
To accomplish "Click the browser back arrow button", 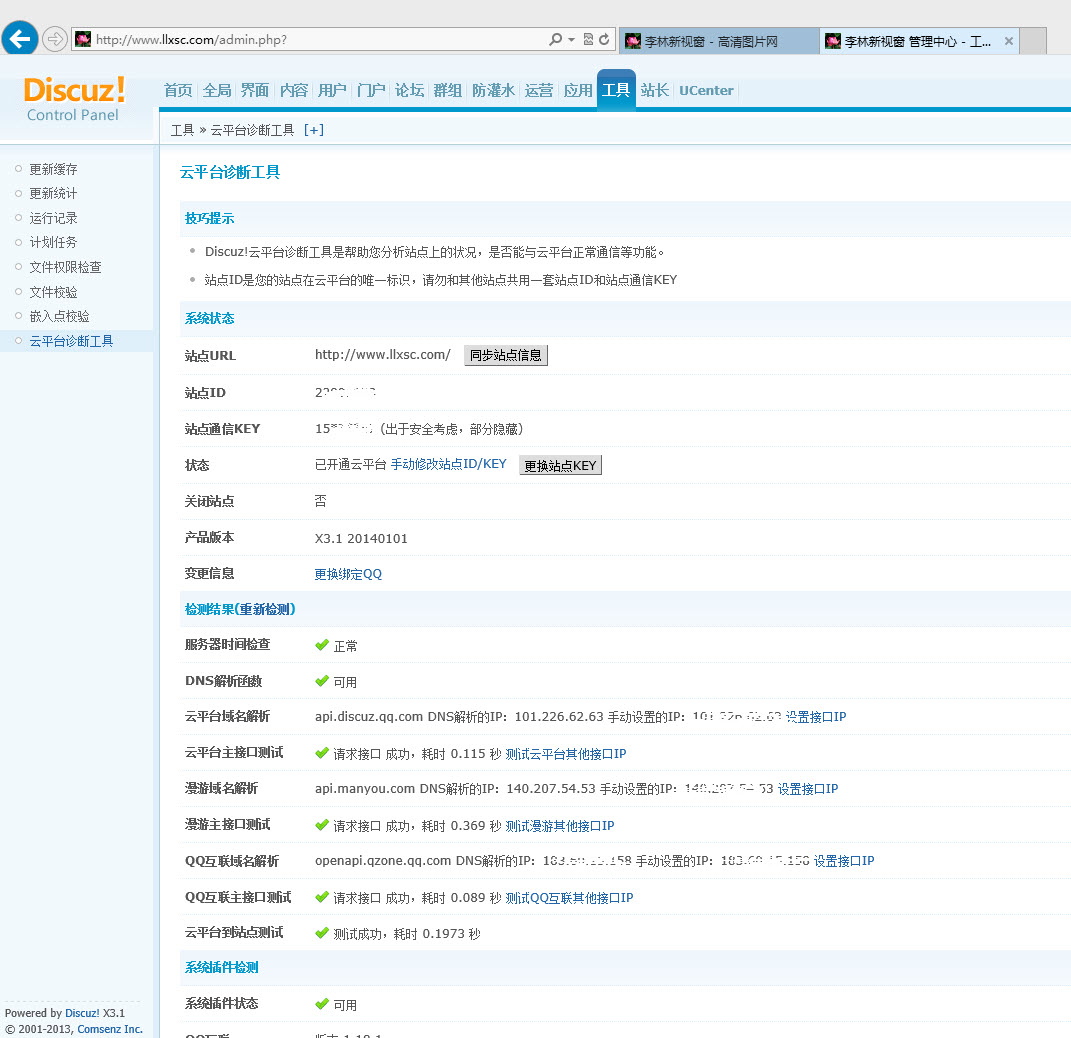I will (x=20, y=38).
